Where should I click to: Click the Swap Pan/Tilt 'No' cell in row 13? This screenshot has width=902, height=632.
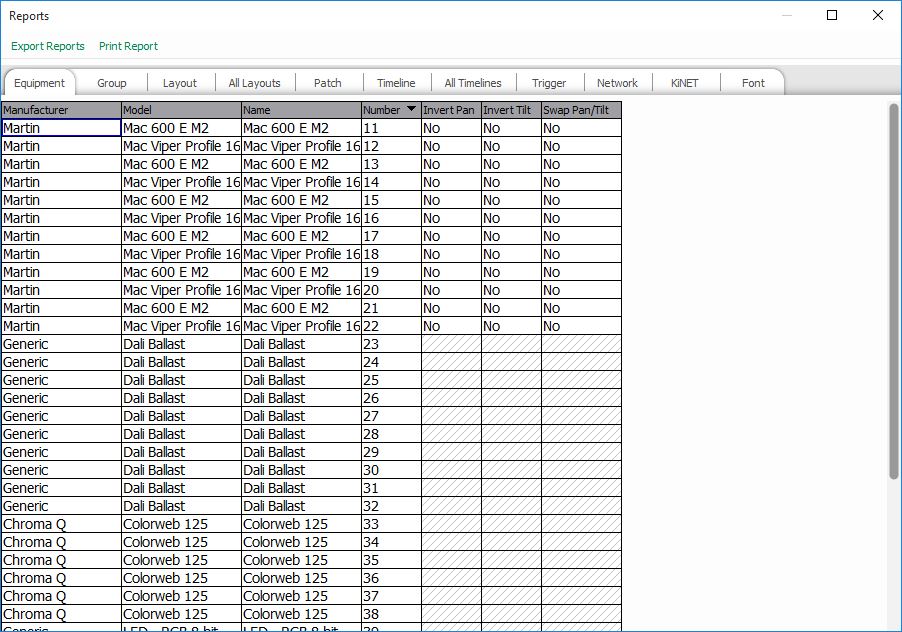click(582, 164)
